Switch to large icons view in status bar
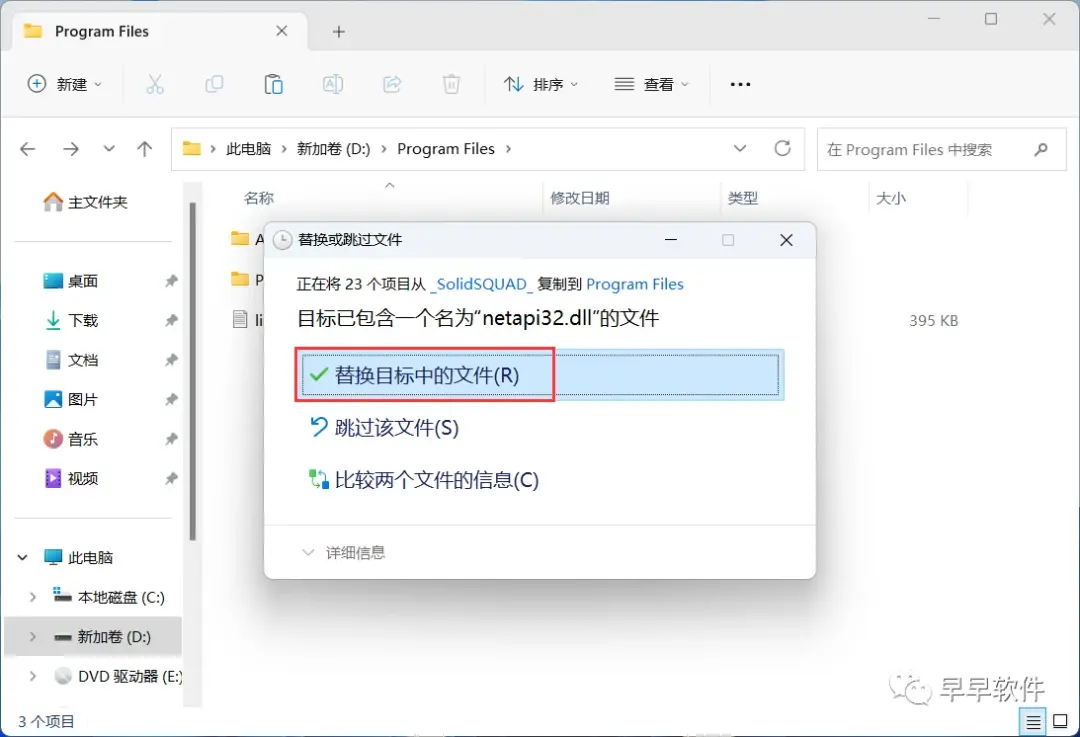This screenshot has height=737, width=1080. [x=1061, y=721]
